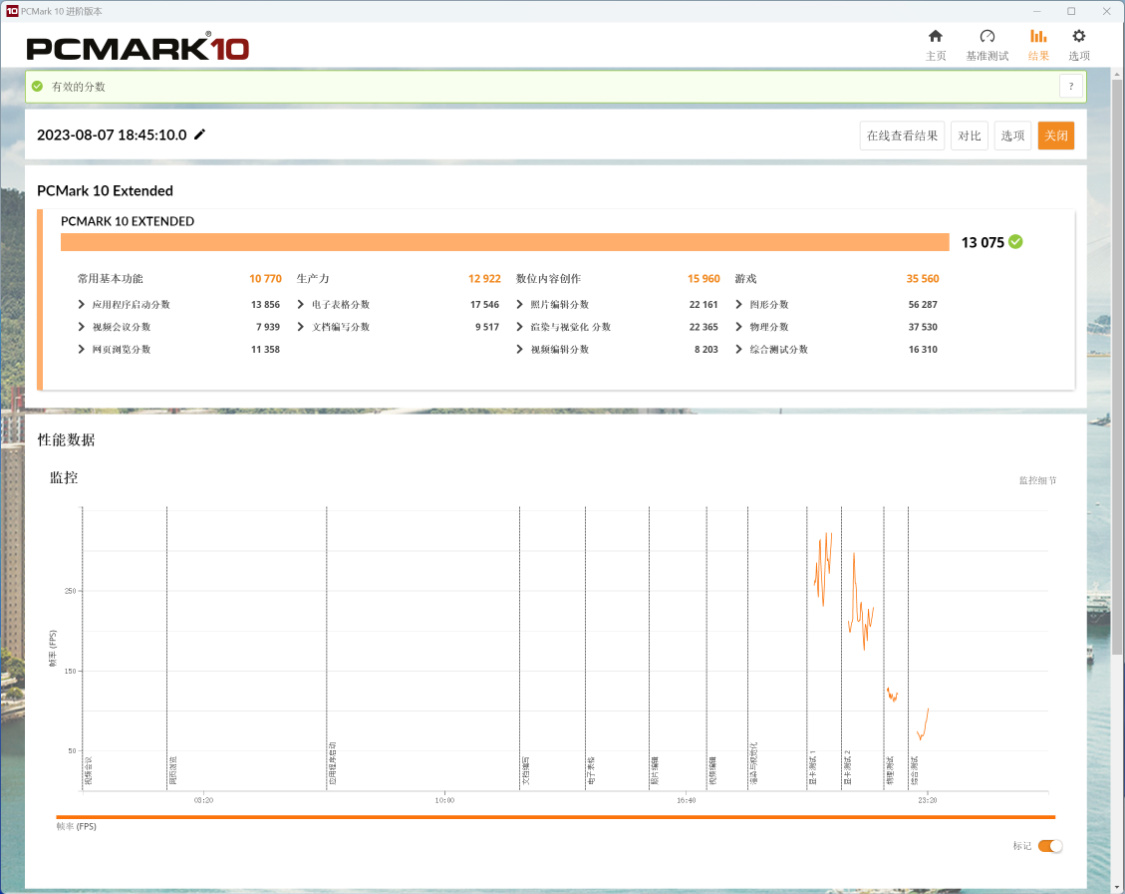Image resolution: width=1125 pixels, height=894 pixels.
Task: Click the 视频会议 timeline marker
Action: (88, 770)
